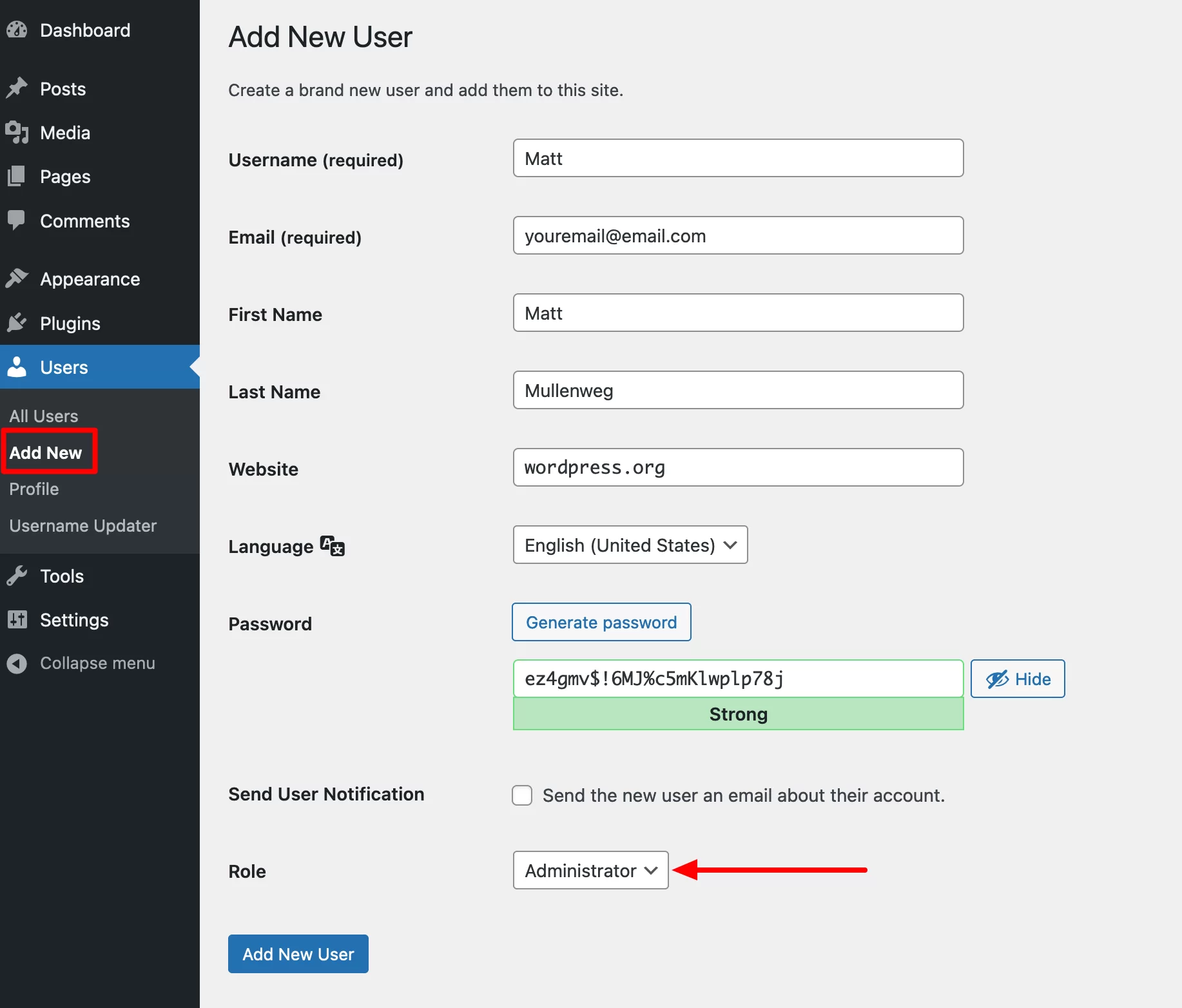The image size is (1182, 1008).
Task: Focus the Website field with wordpress.org
Action: click(x=738, y=467)
